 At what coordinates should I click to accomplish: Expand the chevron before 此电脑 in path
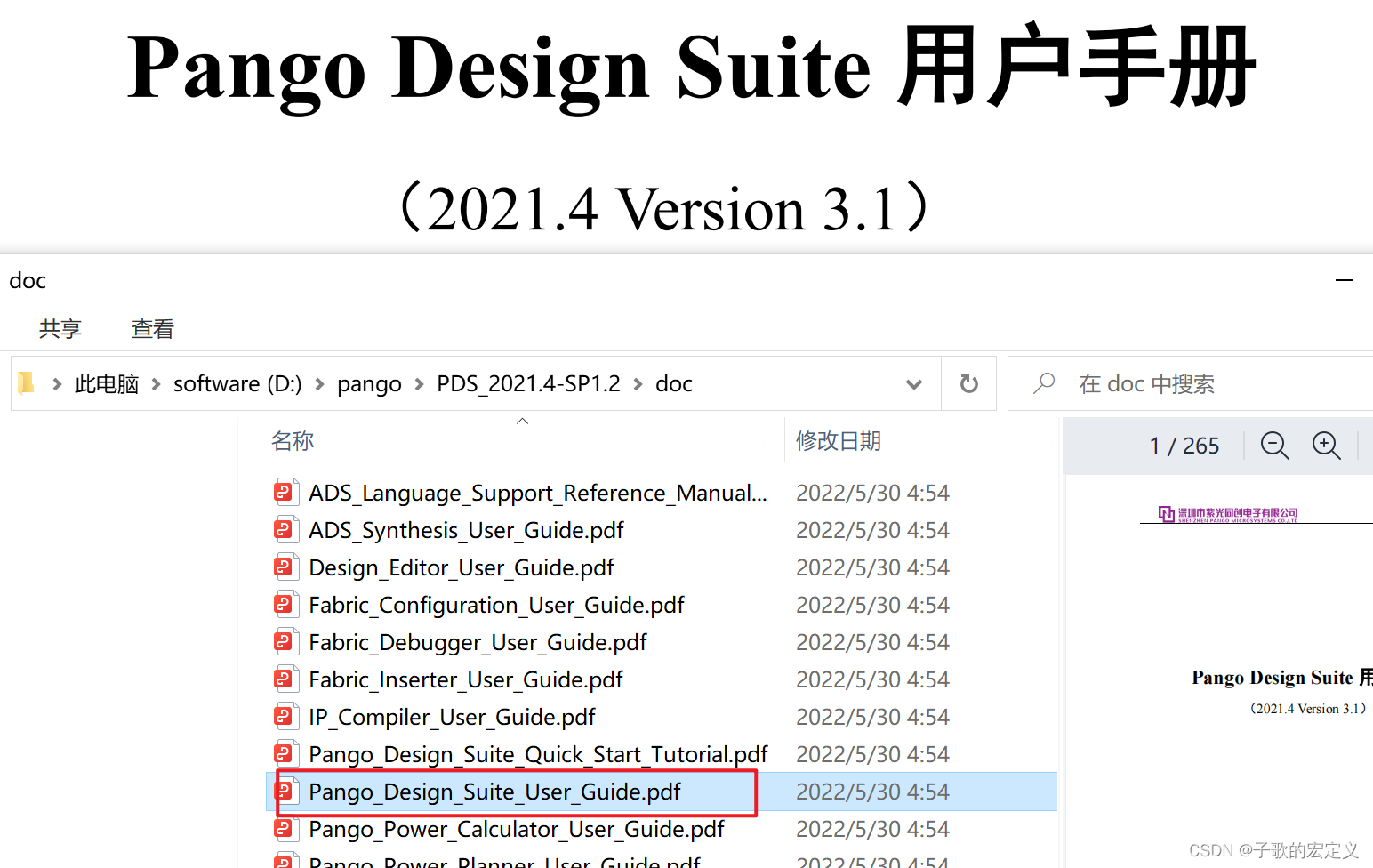pyautogui.click(x=57, y=384)
